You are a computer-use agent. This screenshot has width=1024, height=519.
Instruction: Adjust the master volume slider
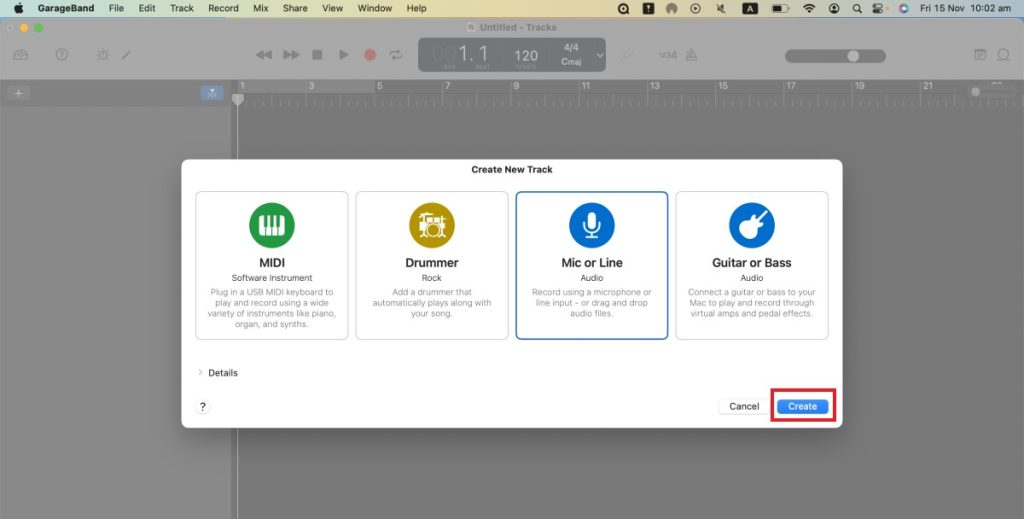(835, 56)
